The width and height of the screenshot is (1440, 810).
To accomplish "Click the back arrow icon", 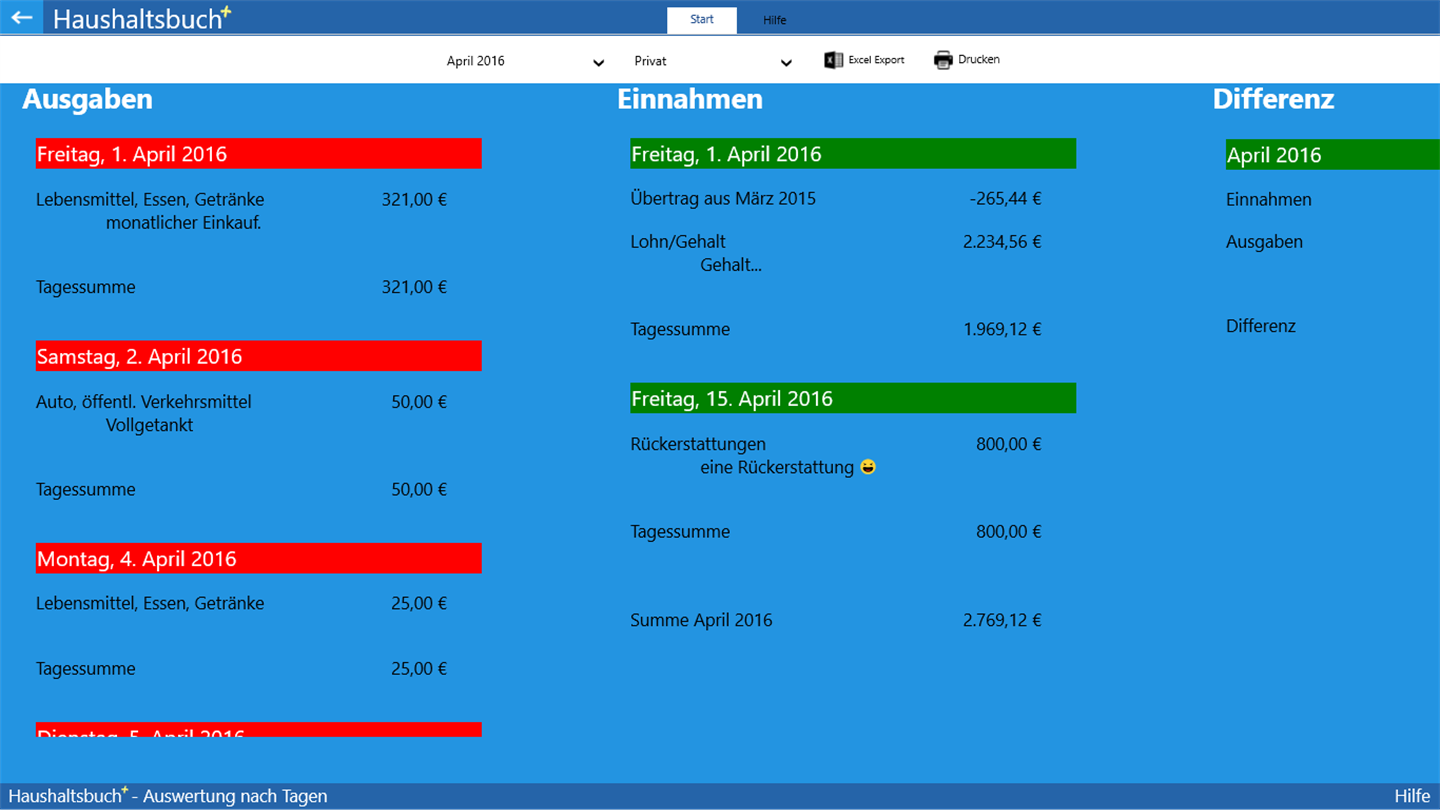I will [21, 17].
